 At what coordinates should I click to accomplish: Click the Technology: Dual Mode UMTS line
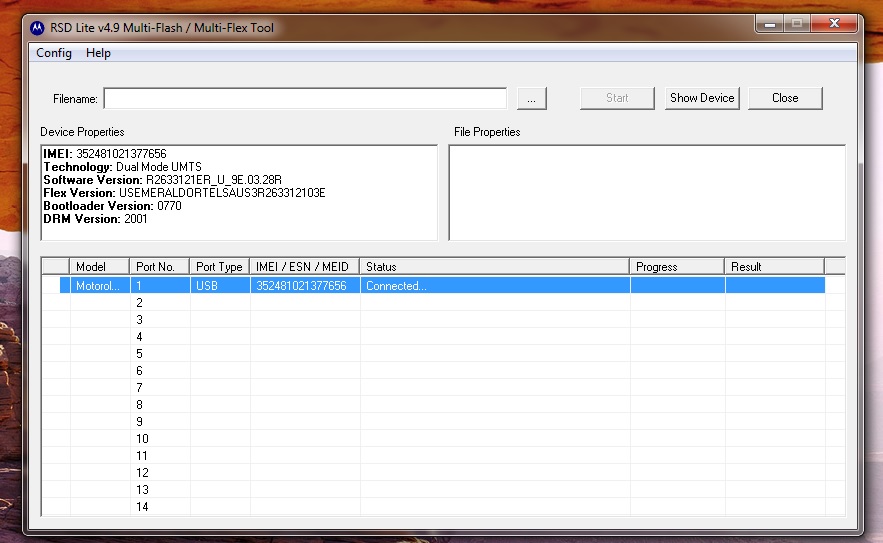point(123,167)
